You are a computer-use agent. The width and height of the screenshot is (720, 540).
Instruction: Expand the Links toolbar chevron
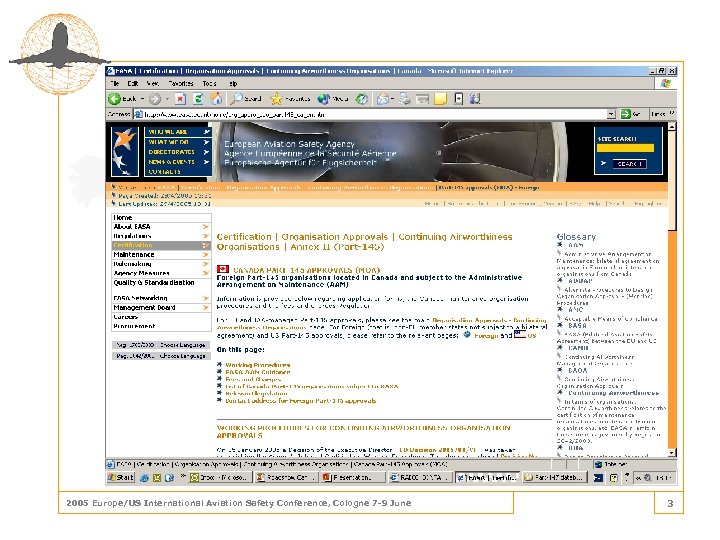pos(672,113)
